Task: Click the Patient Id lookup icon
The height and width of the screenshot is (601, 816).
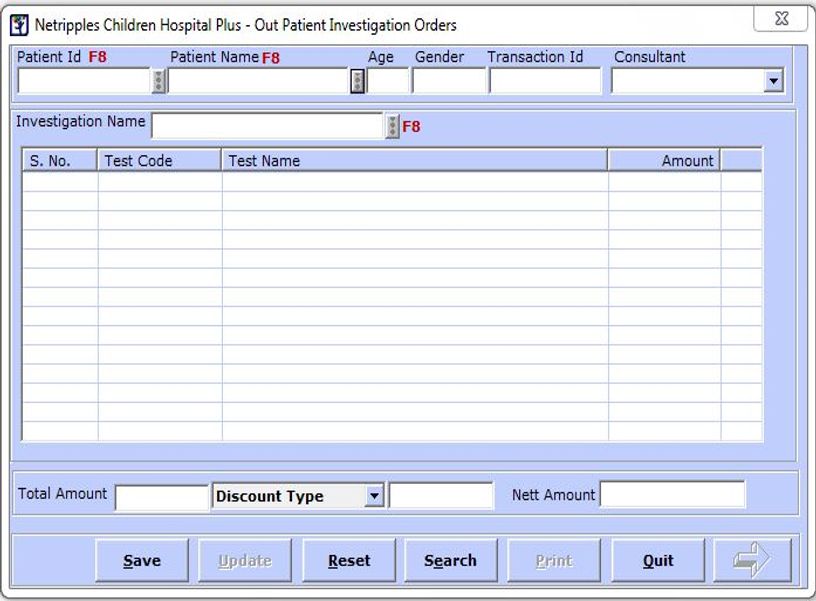Action: pos(159,81)
